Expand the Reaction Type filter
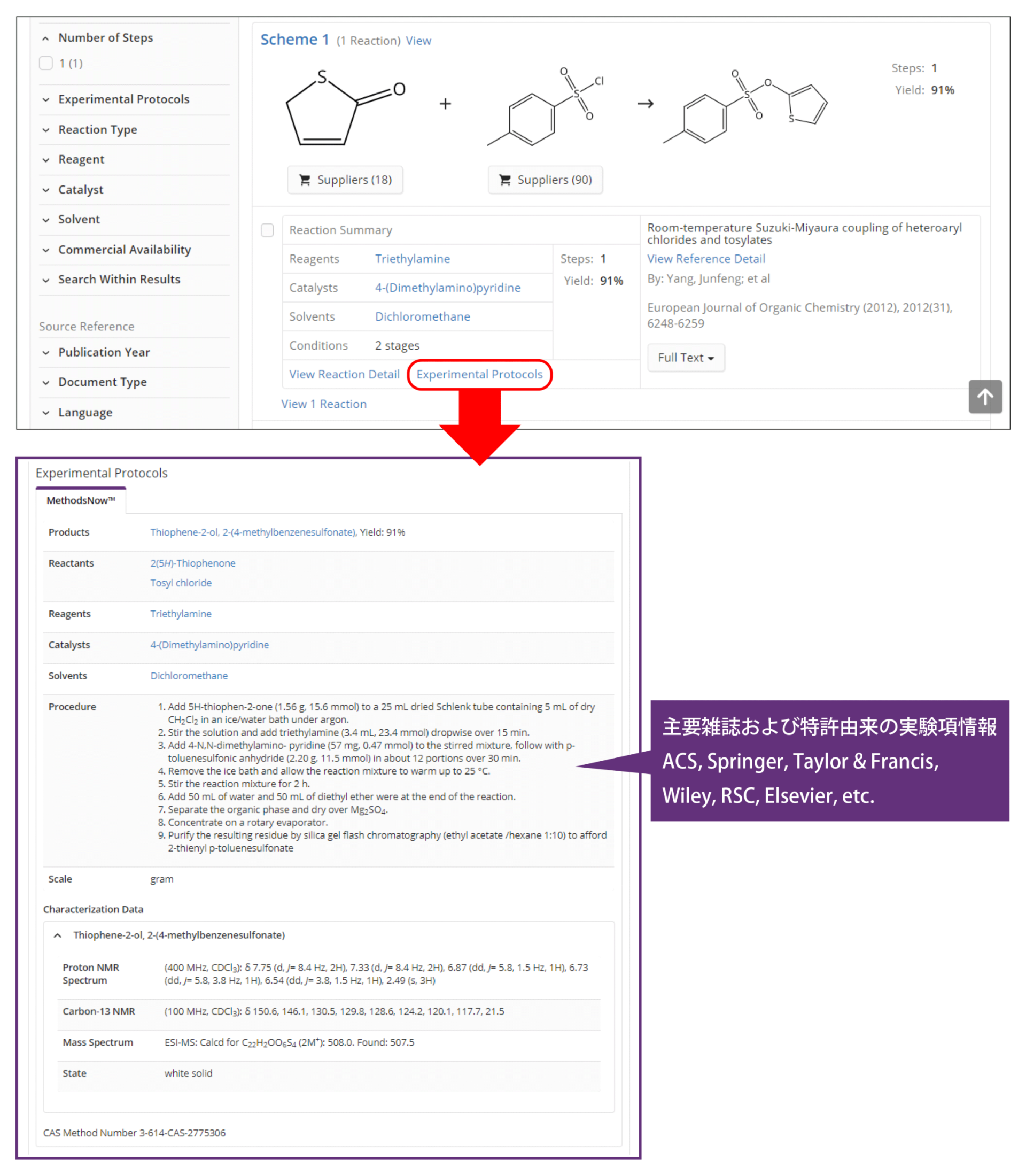1026x1176 pixels. (x=46, y=130)
